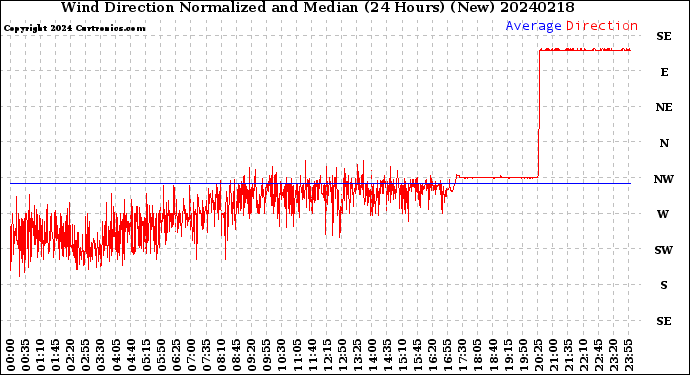Click the 'N' axis label

[x=664, y=143]
